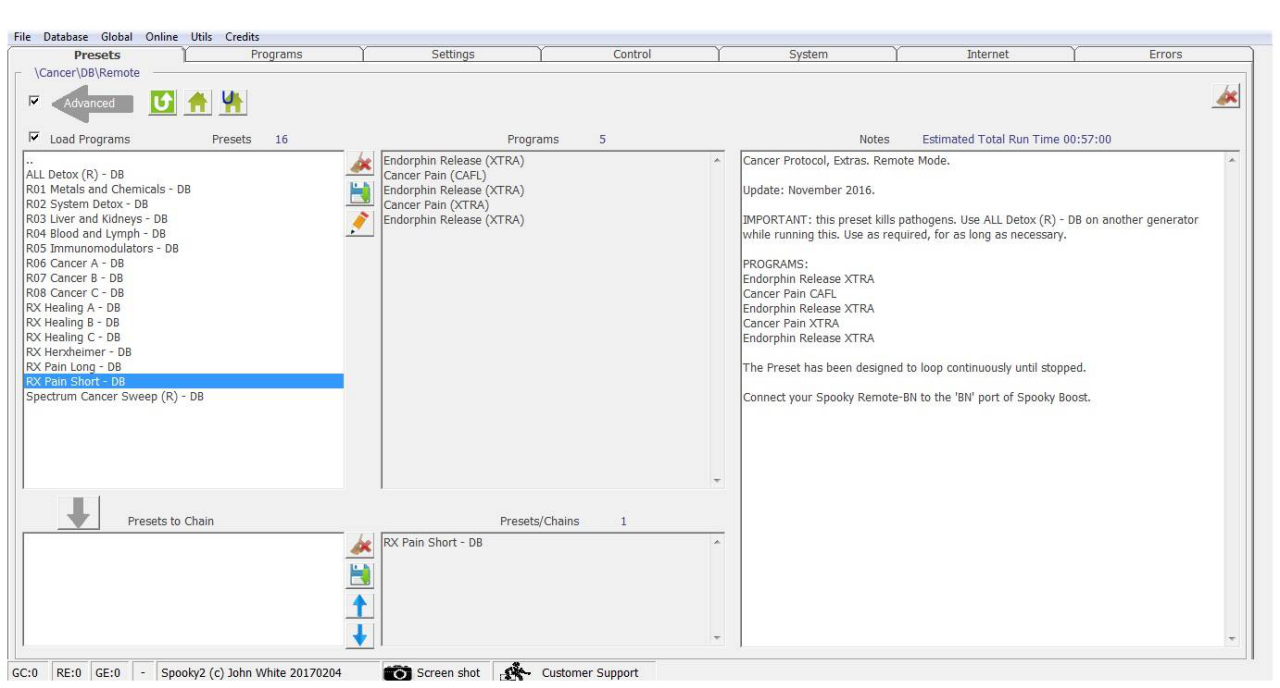
Task: Click the camera Screen shot icon
Action: (x=397, y=673)
